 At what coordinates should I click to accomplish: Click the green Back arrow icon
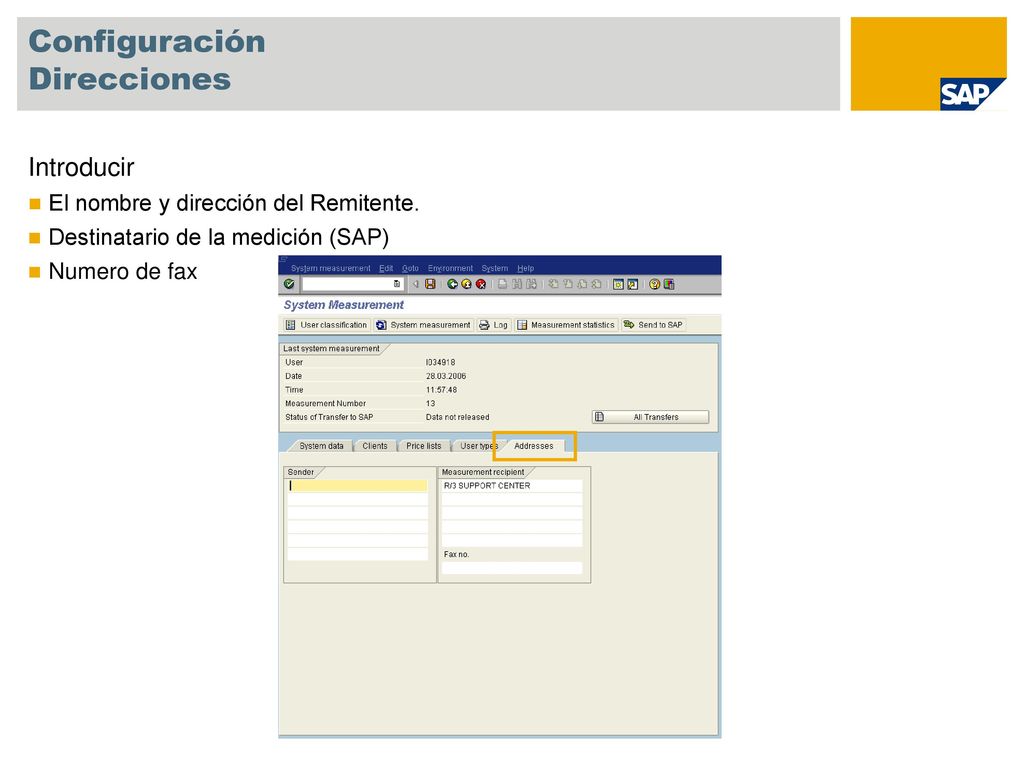(452, 284)
